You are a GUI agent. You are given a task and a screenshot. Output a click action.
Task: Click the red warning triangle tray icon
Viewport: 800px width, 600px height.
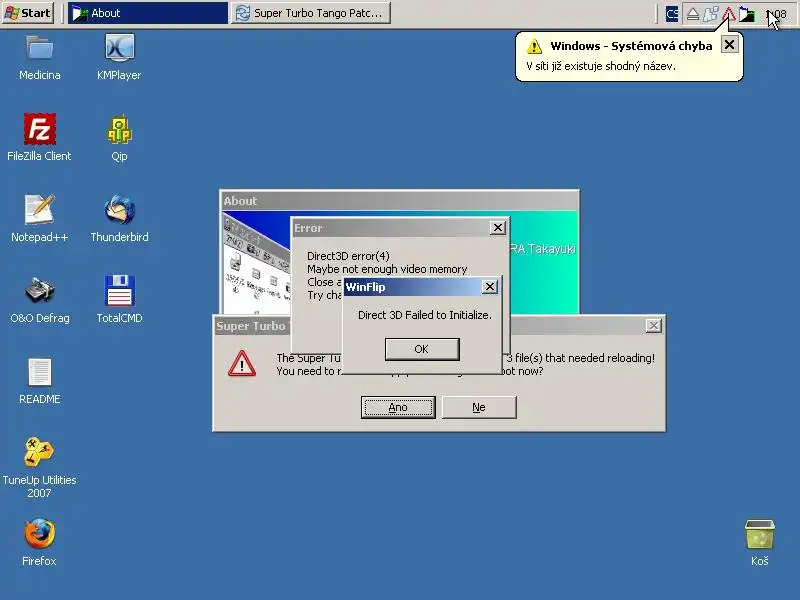[729, 14]
